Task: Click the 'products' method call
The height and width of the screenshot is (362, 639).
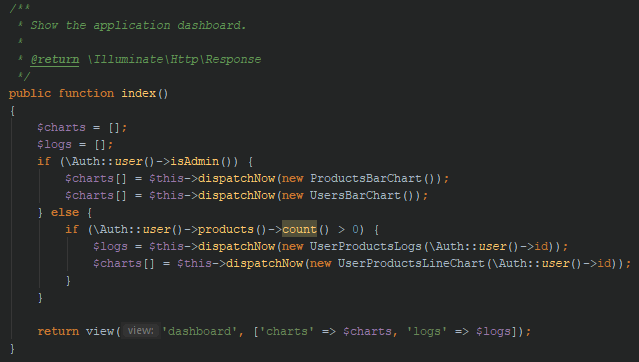Action: click(x=226, y=230)
